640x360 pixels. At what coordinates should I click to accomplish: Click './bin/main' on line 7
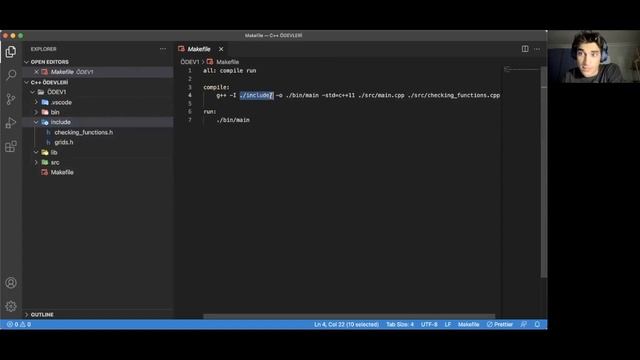click(x=233, y=120)
